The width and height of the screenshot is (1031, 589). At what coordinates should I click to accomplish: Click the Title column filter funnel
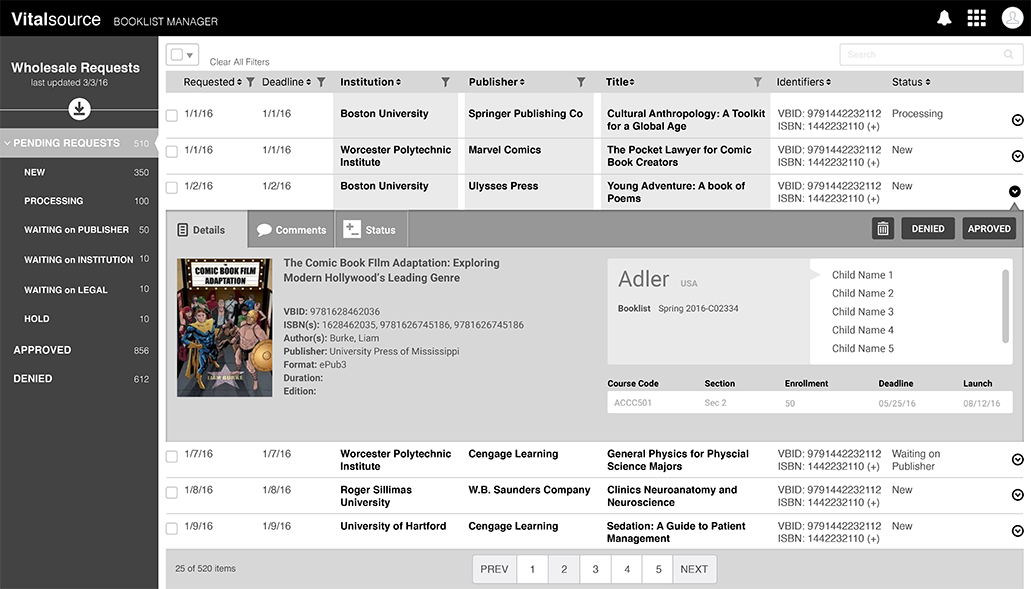click(757, 82)
